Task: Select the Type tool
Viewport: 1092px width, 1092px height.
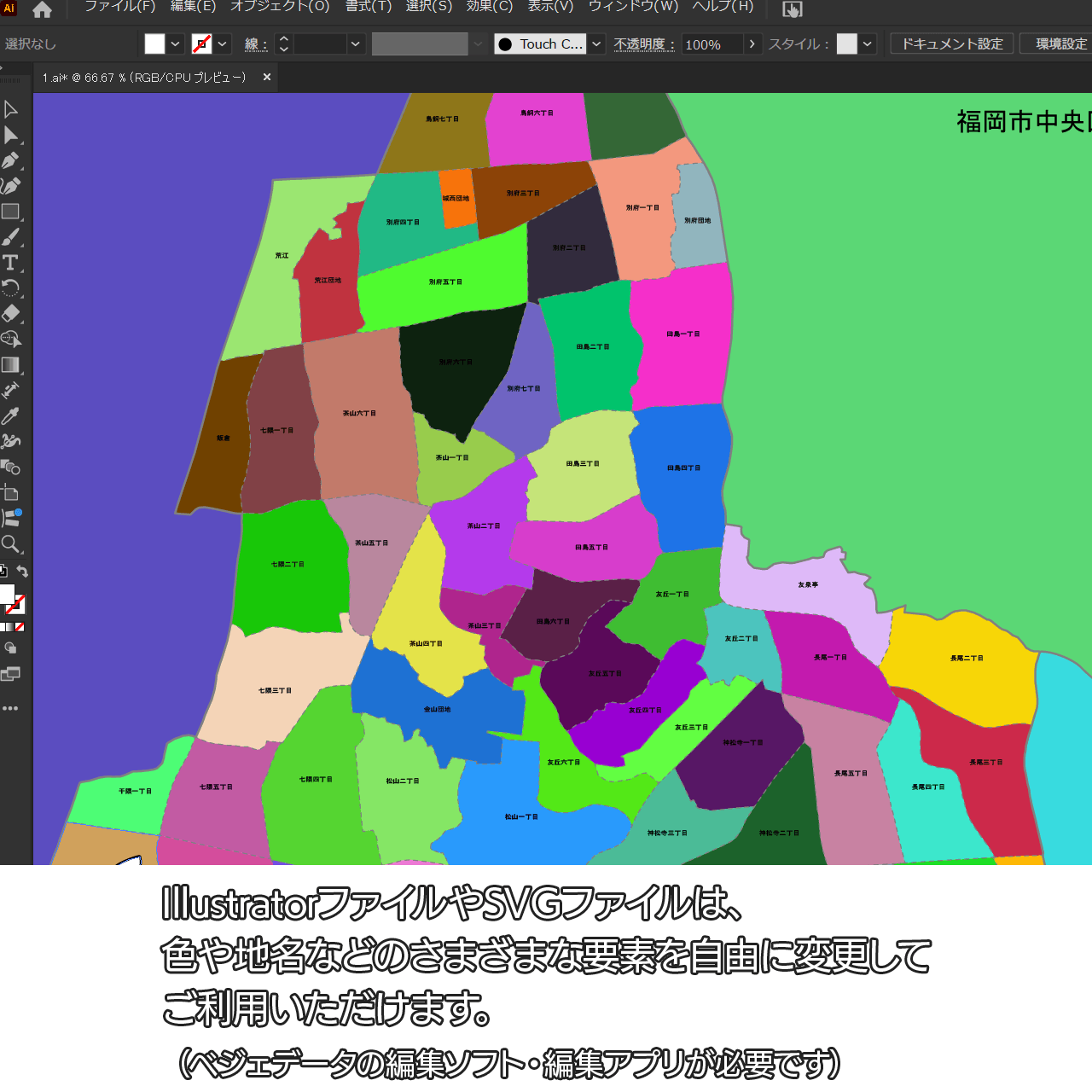Action: tap(10, 263)
